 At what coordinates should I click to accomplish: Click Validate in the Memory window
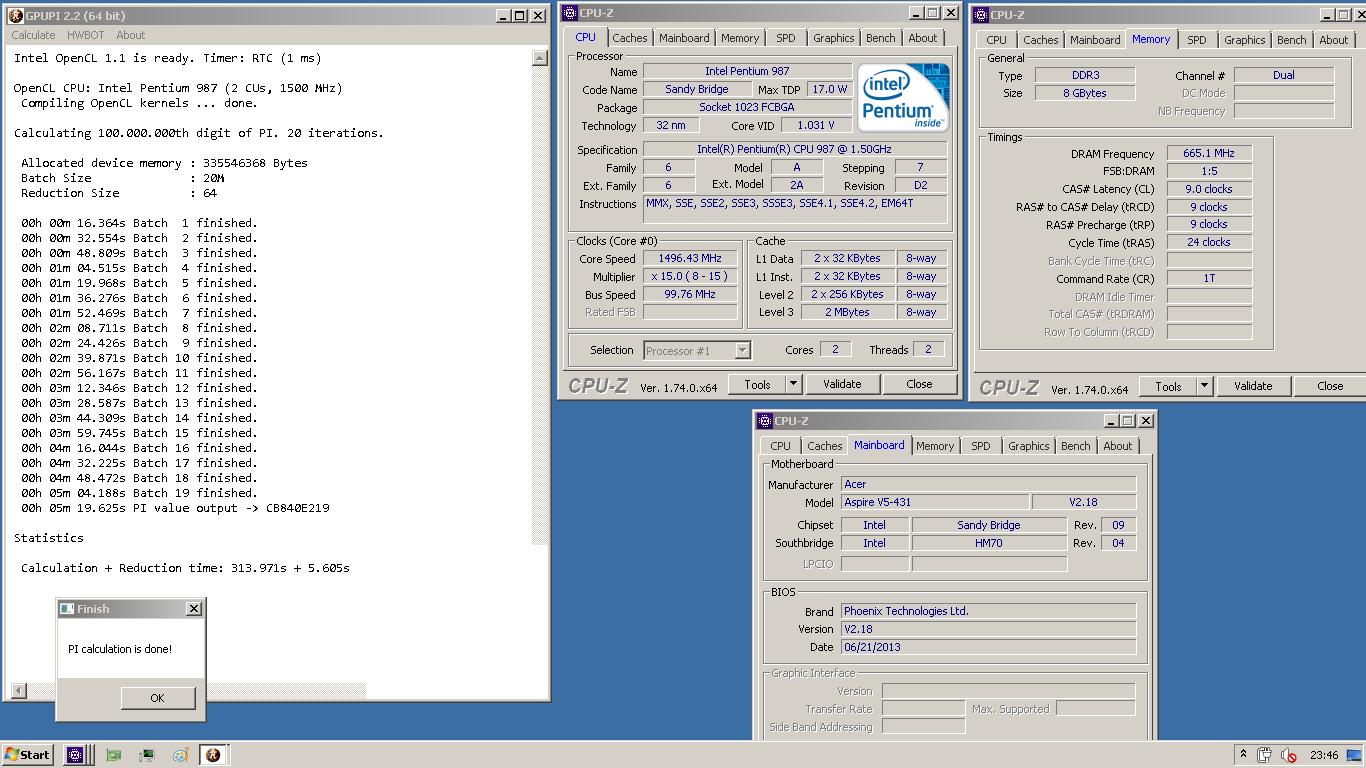pyautogui.click(x=1253, y=386)
